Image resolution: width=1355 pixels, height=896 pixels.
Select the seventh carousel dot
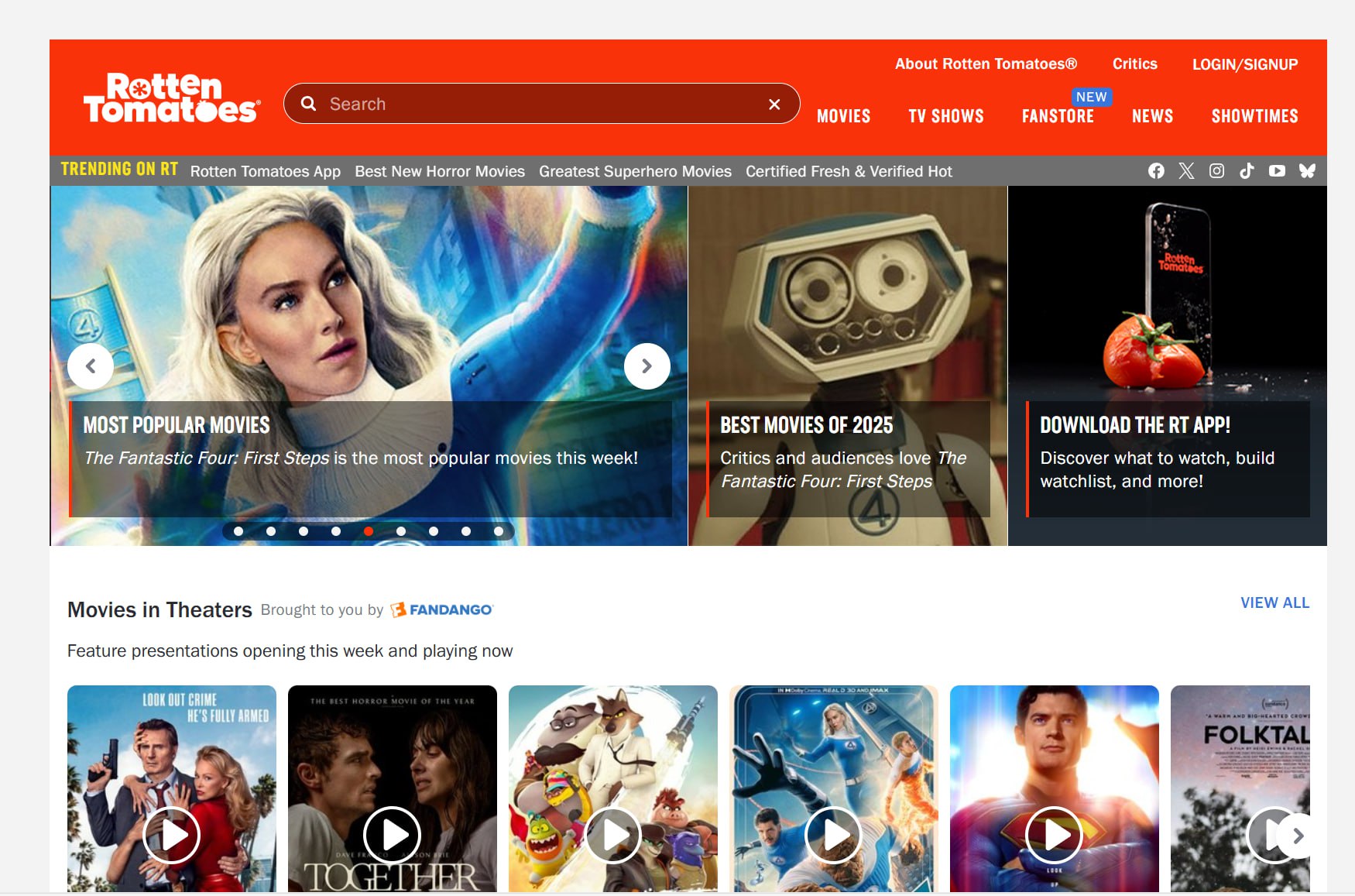(x=434, y=531)
